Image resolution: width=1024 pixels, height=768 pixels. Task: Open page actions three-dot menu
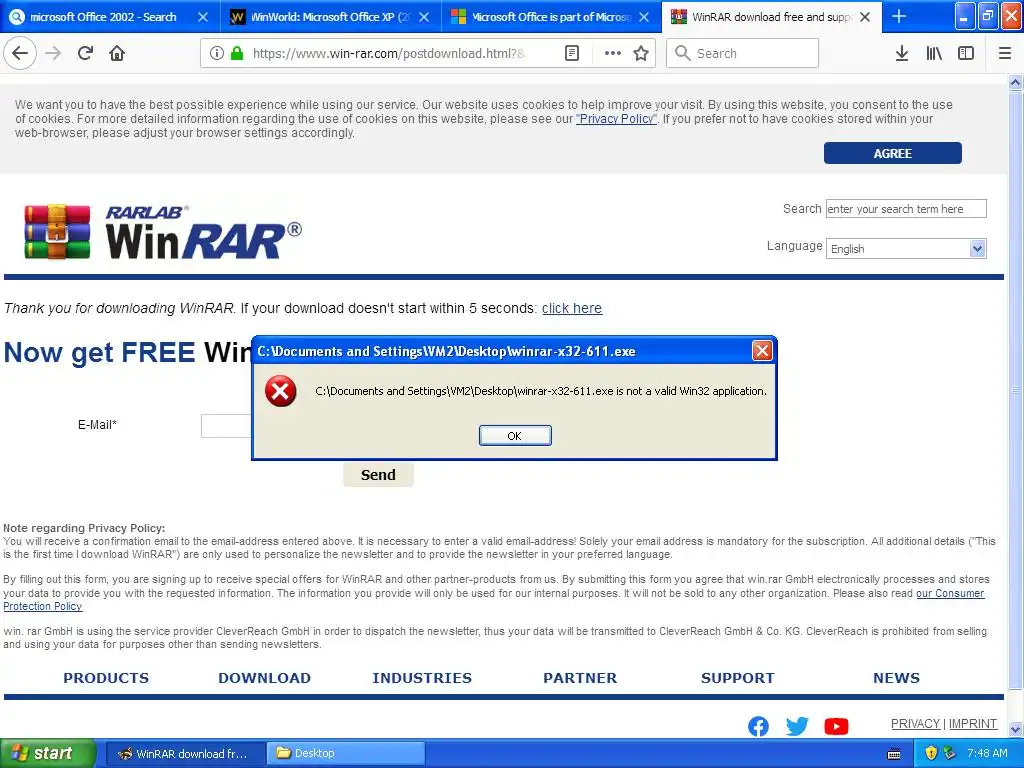[x=612, y=54]
